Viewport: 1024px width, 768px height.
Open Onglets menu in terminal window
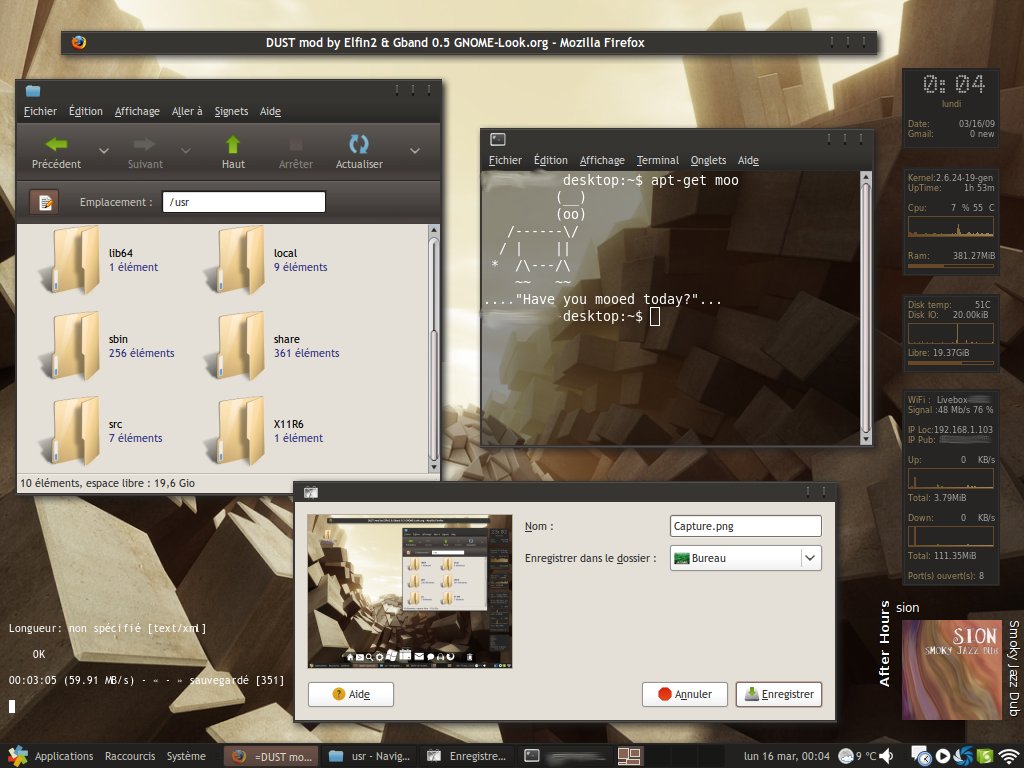[x=709, y=160]
